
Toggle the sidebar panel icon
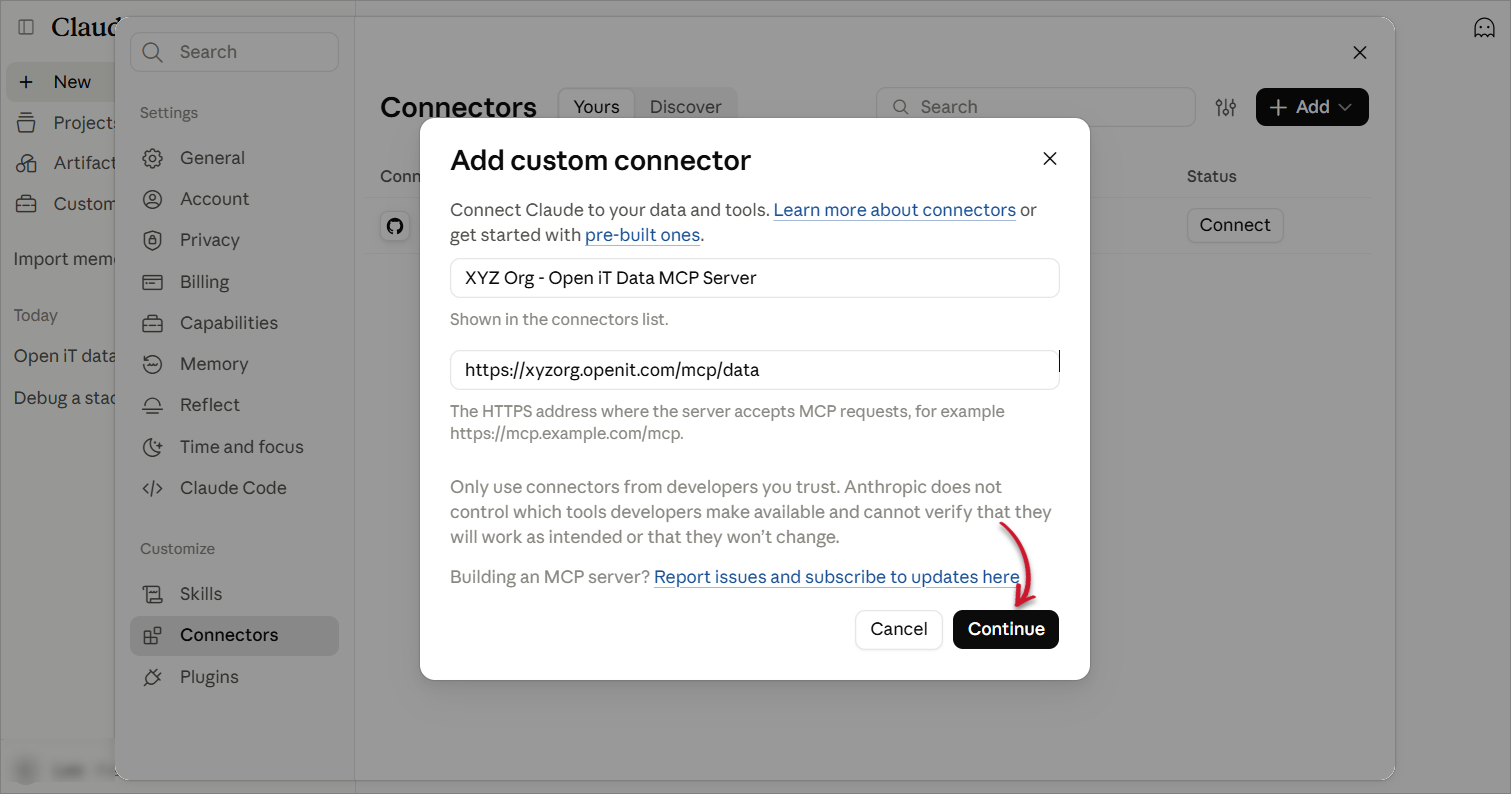click(26, 27)
